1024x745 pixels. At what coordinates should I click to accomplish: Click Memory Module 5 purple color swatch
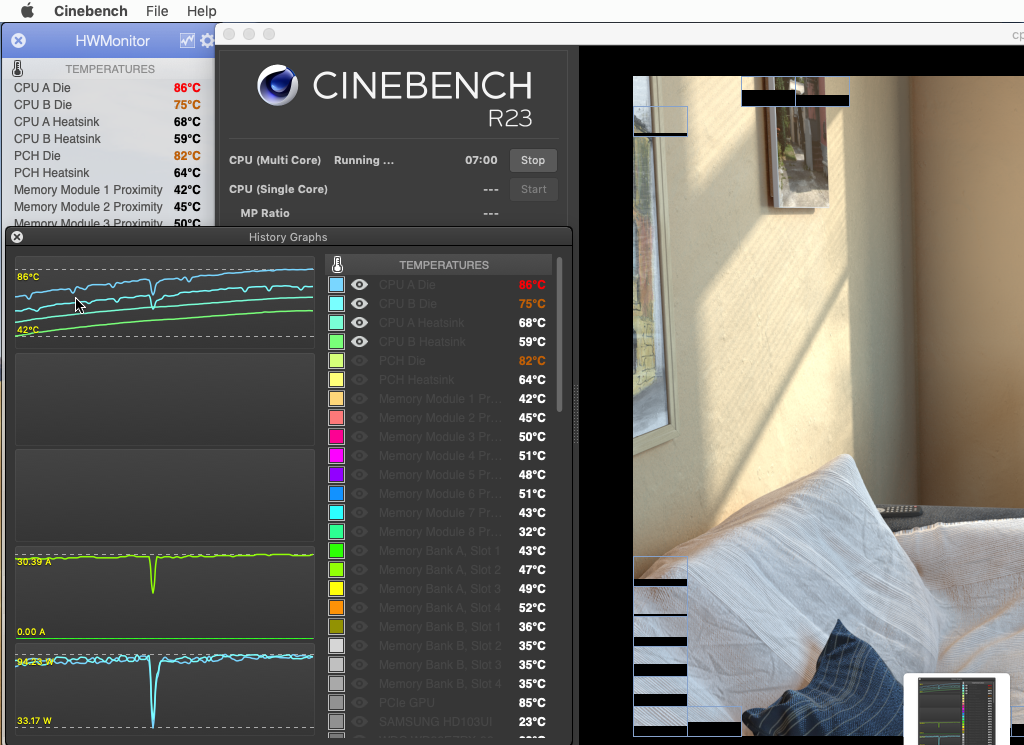point(336,475)
